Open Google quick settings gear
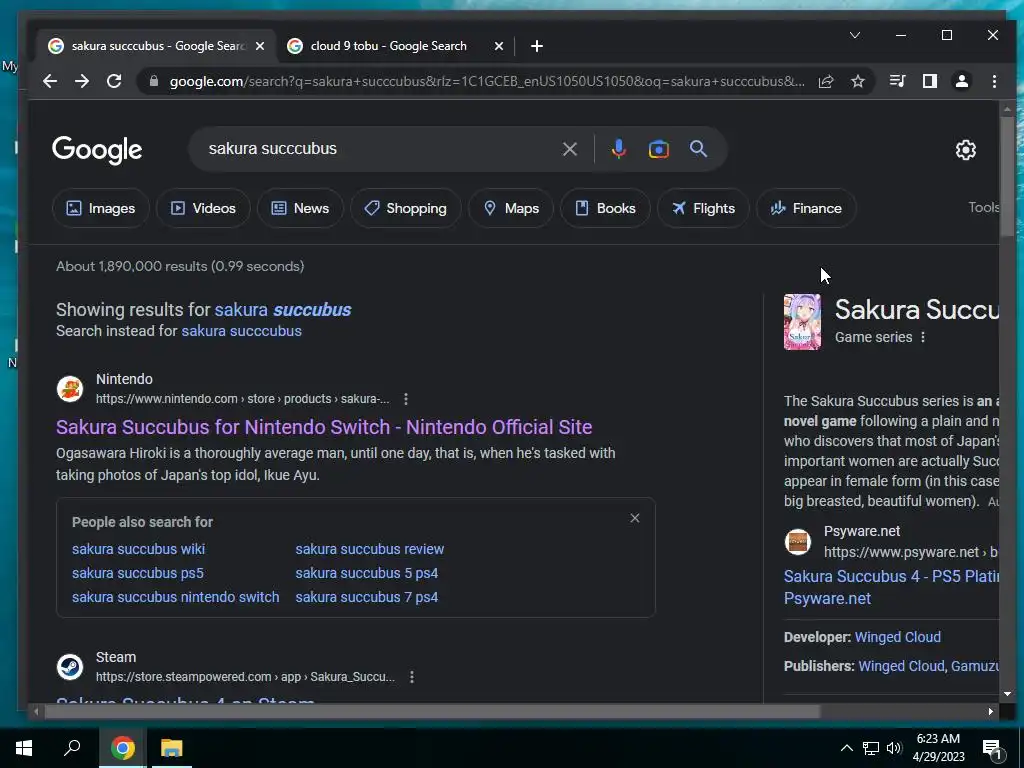1024x768 pixels. pos(965,150)
